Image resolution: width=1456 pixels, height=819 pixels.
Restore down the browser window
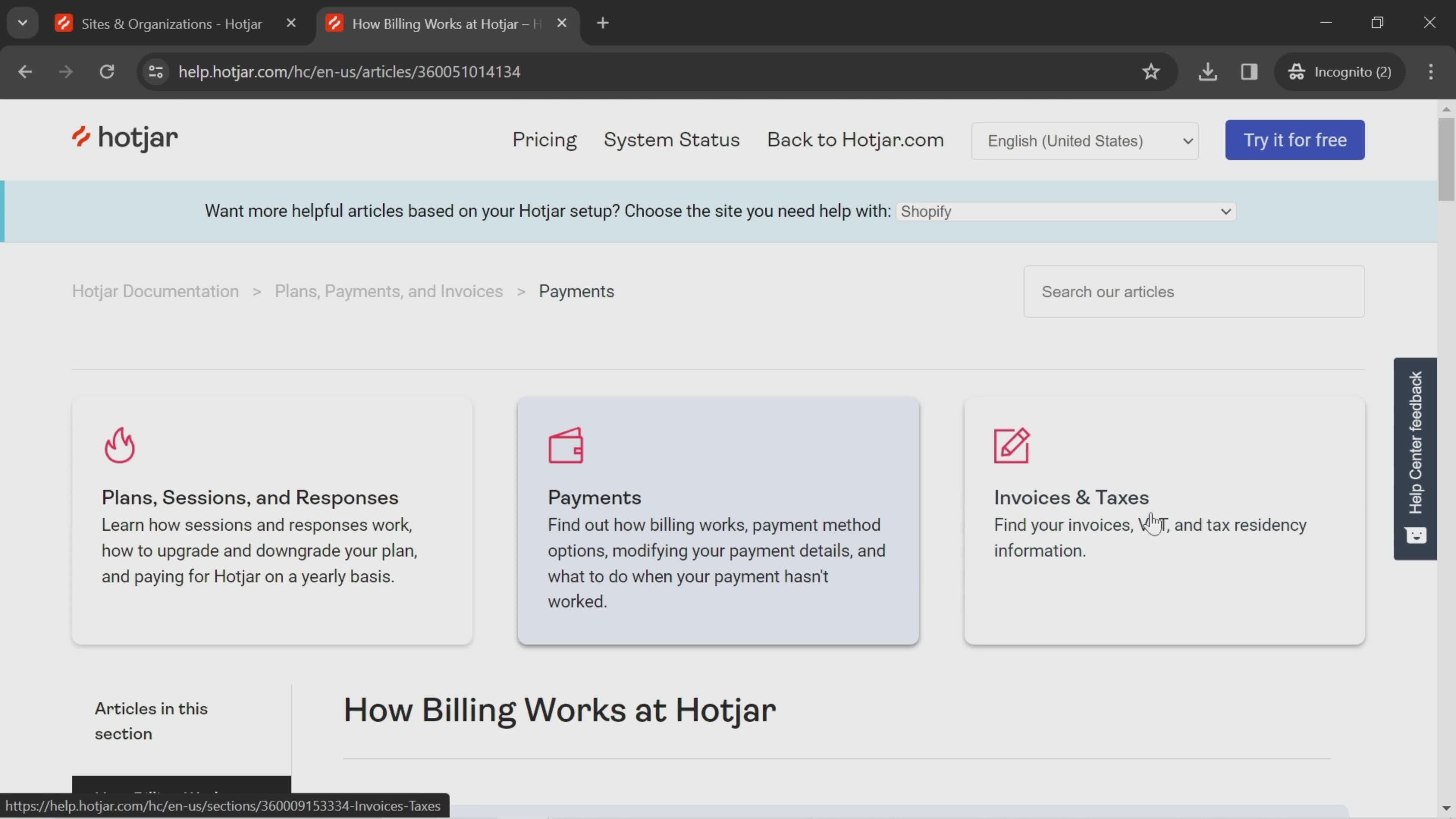pyautogui.click(x=1378, y=23)
